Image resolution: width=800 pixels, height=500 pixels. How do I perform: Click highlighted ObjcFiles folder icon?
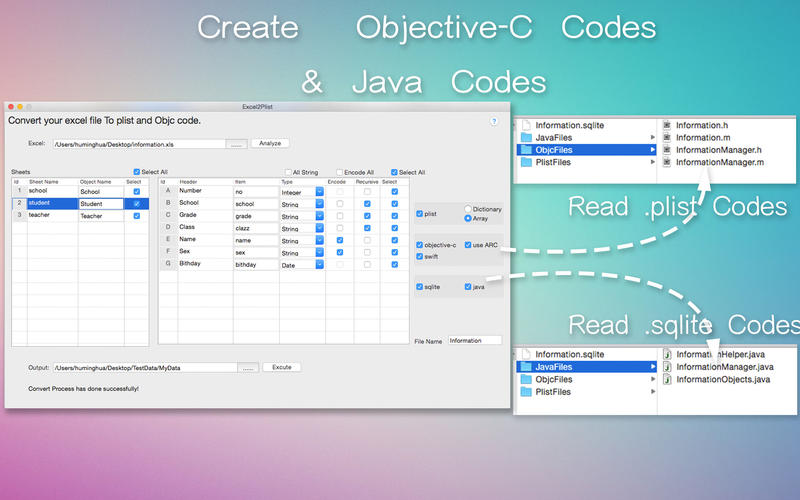tap(526, 150)
